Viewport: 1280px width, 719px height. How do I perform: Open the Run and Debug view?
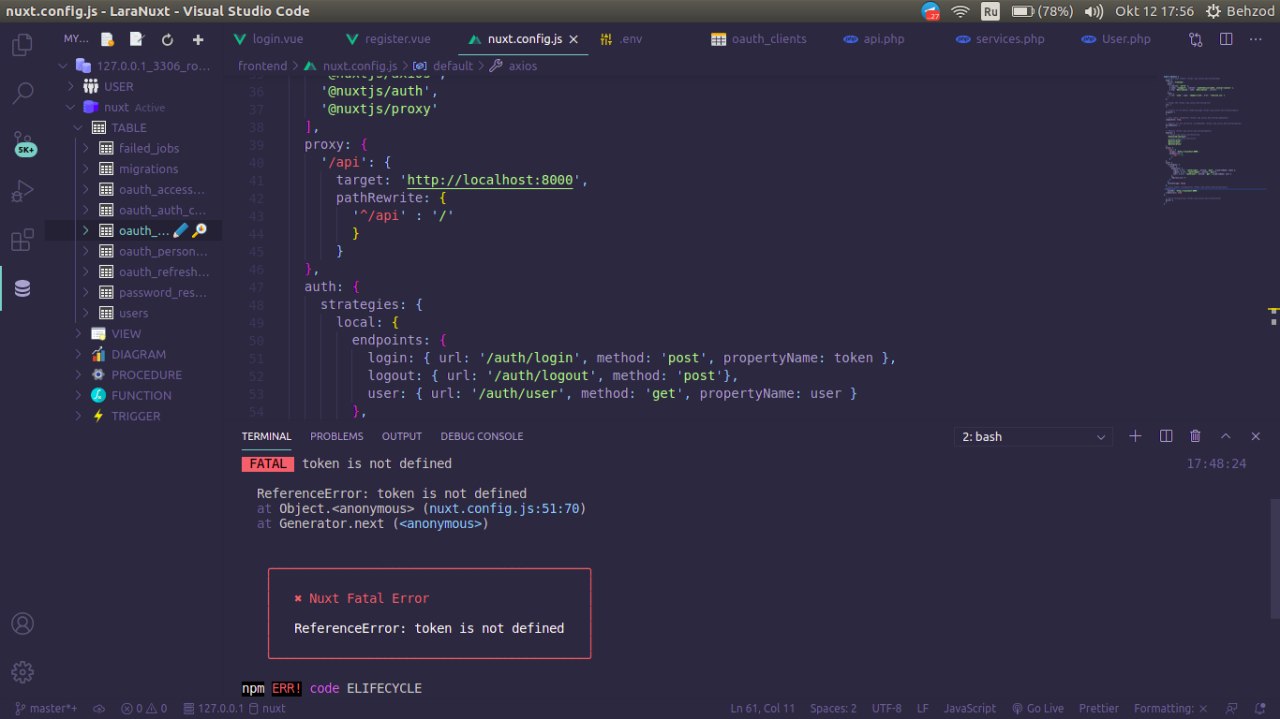[22, 191]
